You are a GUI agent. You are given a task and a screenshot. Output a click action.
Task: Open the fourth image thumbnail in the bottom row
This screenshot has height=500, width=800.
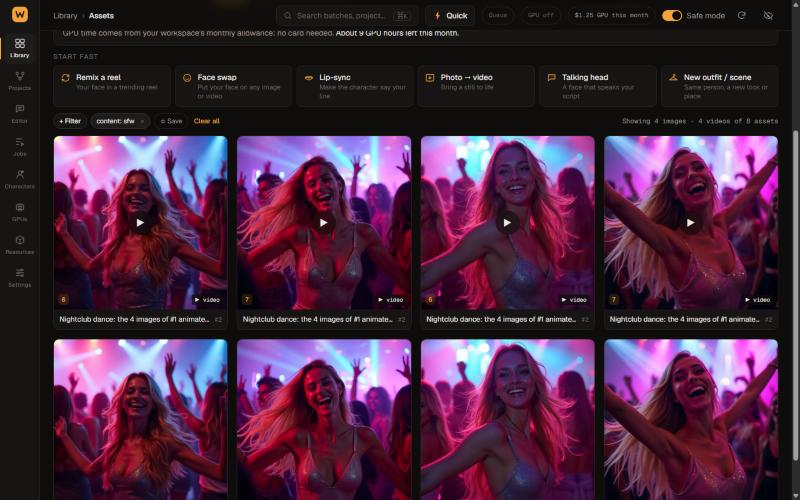click(691, 419)
